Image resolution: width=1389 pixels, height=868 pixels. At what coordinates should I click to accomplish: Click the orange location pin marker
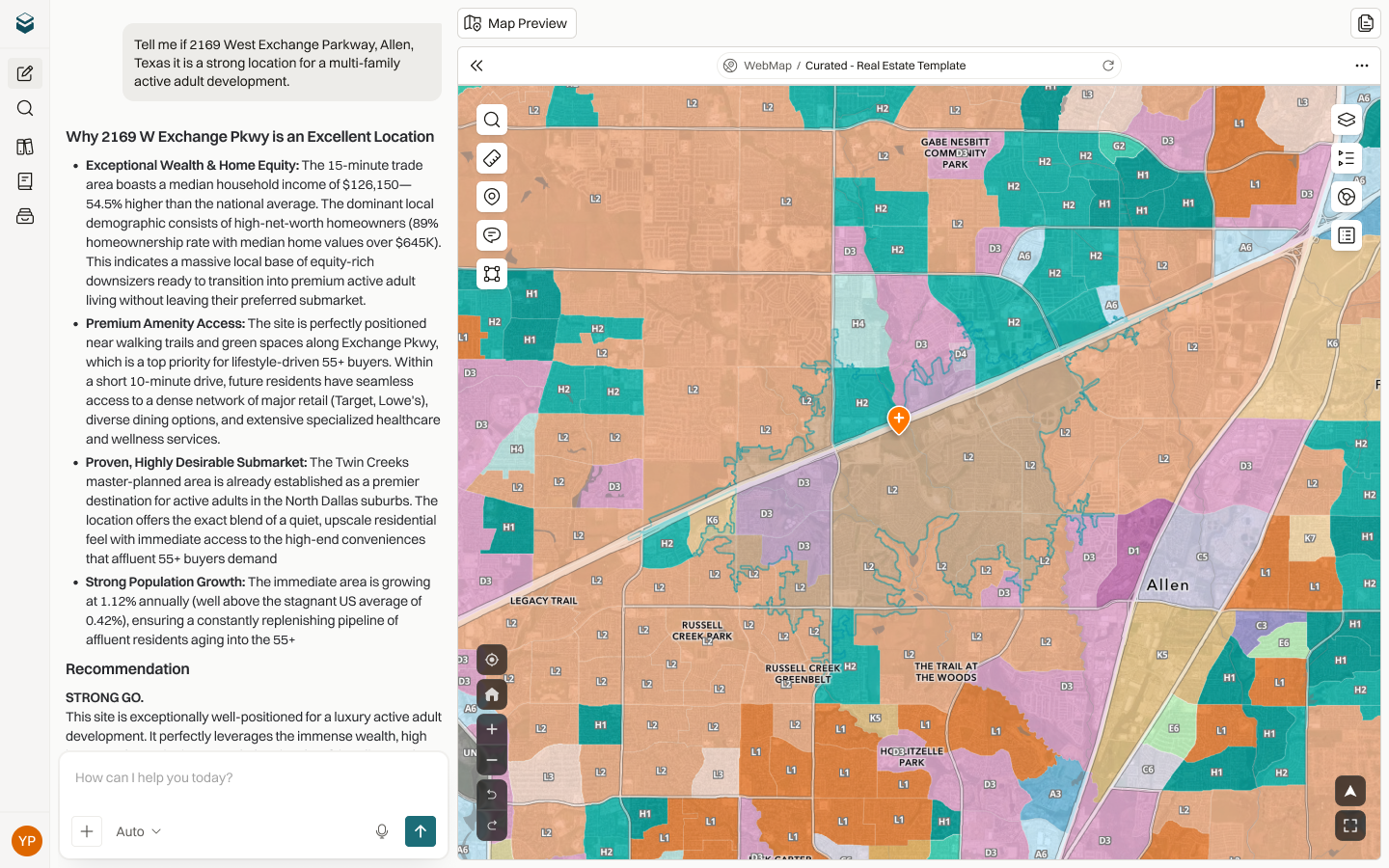point(899,420)
